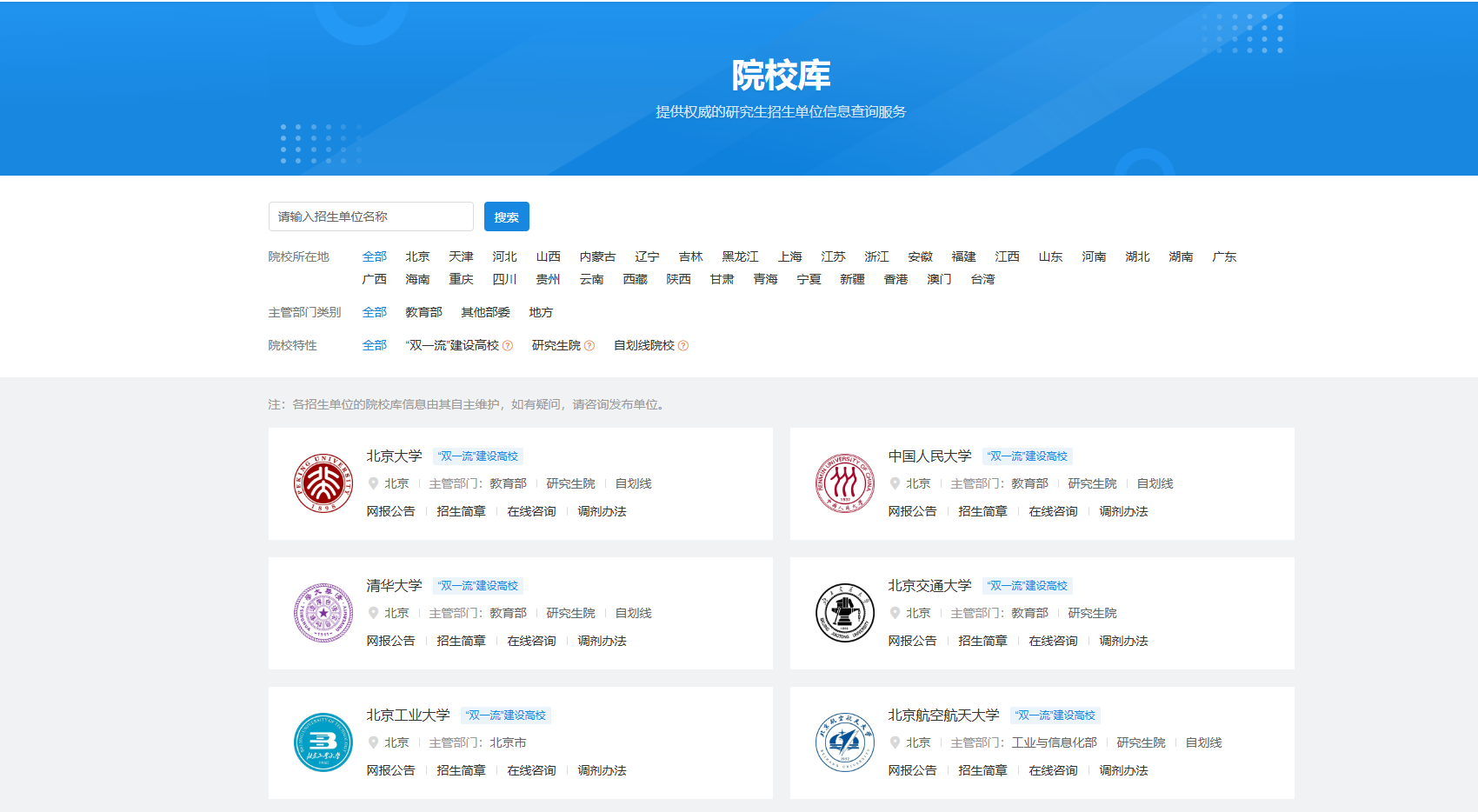Select 全部 in 主管部门类别 filter
Image resolution: width=1478 pixels, height=812 pixels.
click(x=375, y=312)
